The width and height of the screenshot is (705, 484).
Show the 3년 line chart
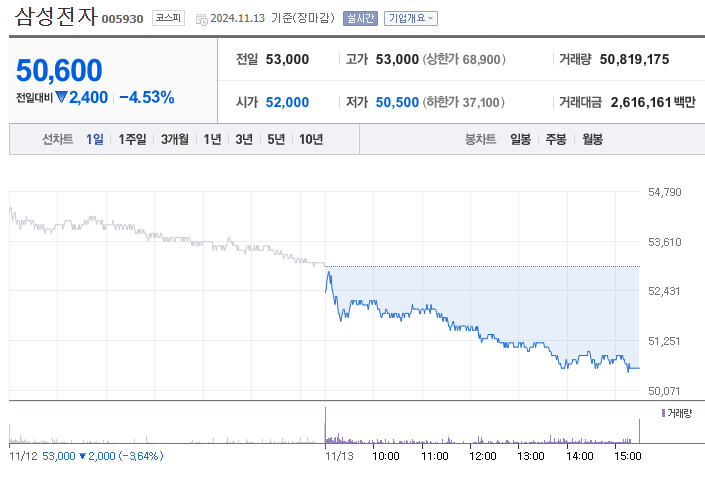click(x=244, y=139)
